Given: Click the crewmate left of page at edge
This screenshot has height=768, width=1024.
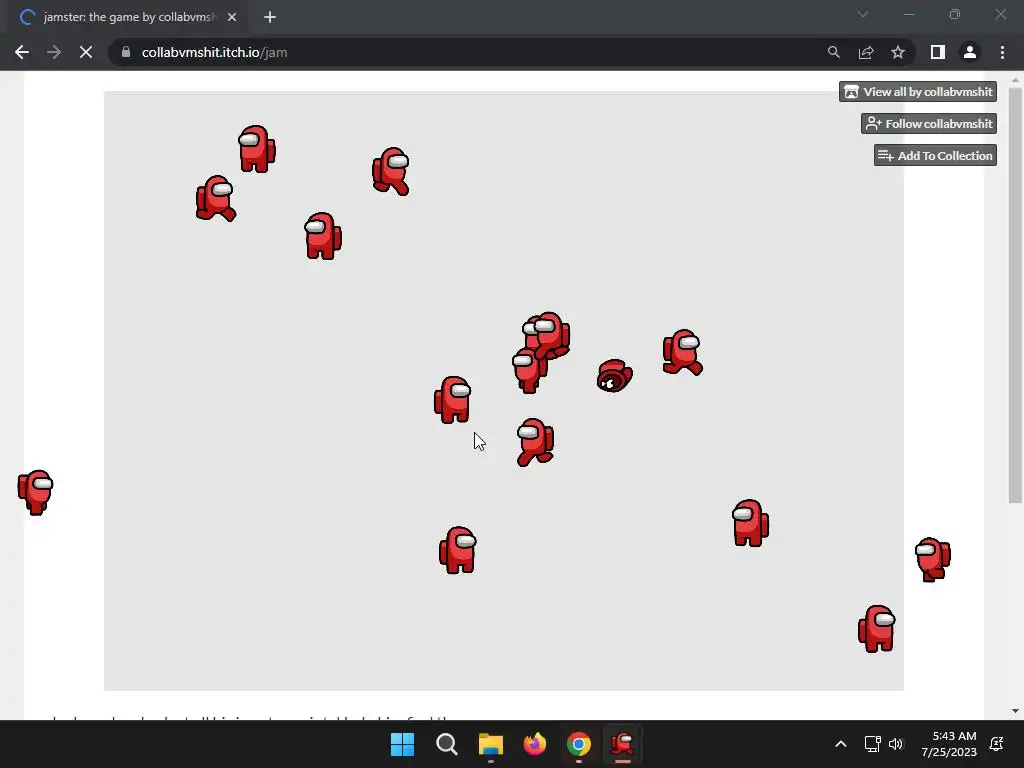Looking at the screenshot, I should click(x=35, y=492).
